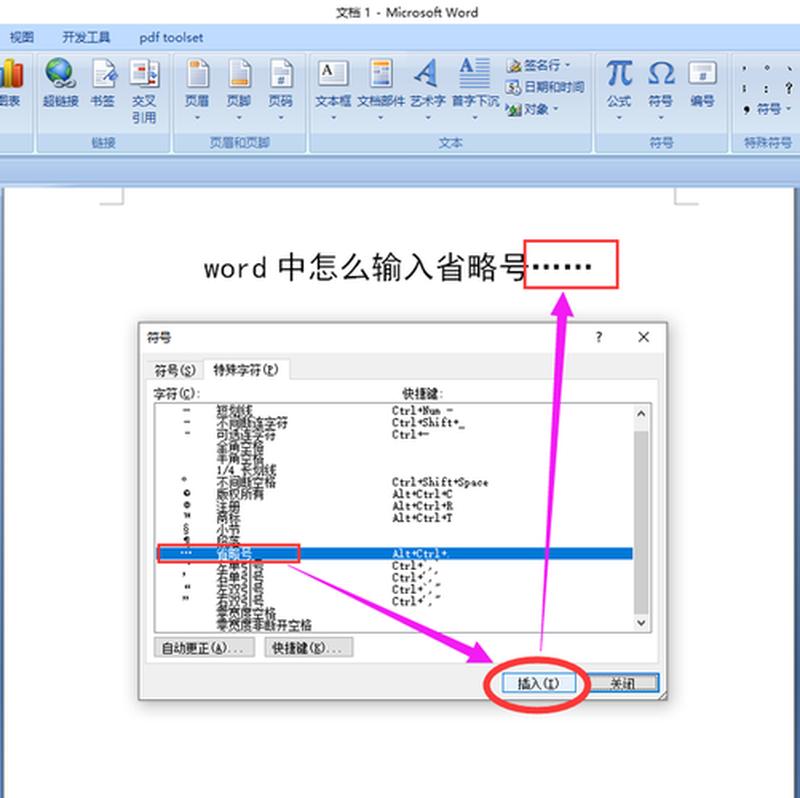Click the 文档部件 quick parts icon

pyautogui.click(x=381, y=73)
